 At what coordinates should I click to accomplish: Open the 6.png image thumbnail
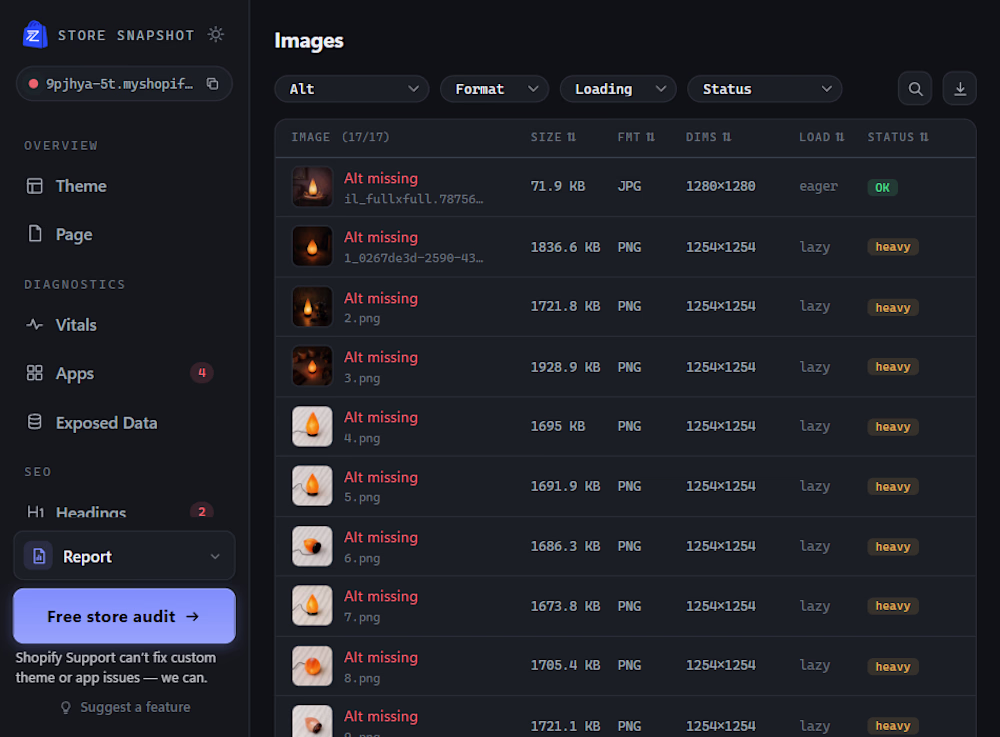pyautogui.click(x=312, y=546)
